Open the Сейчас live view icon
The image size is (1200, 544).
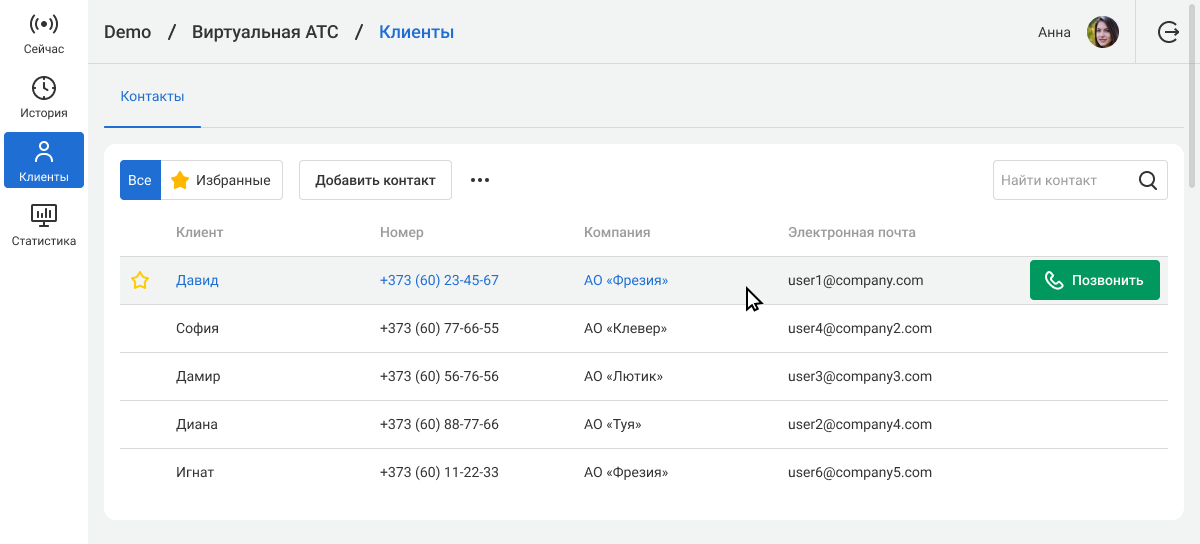point(43,24)
